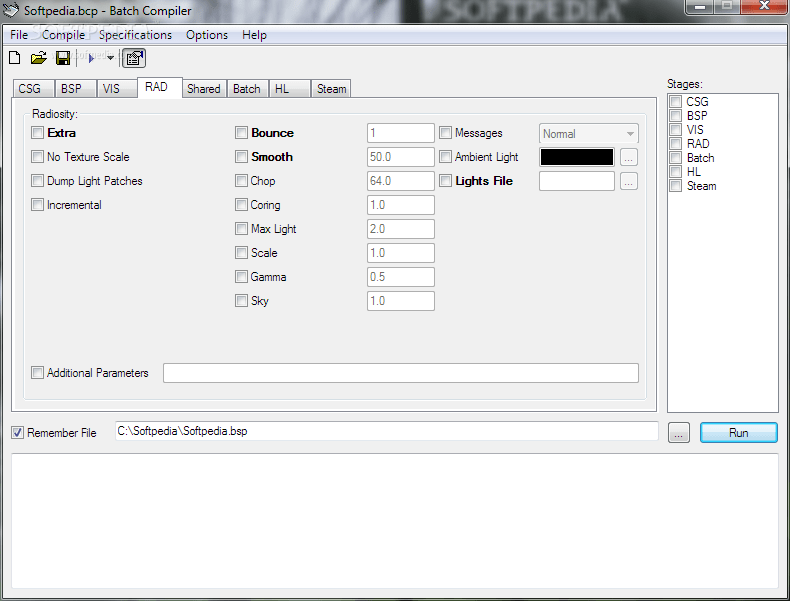Open the File menu
Screen dimensions: 790x601
(19, 35)
